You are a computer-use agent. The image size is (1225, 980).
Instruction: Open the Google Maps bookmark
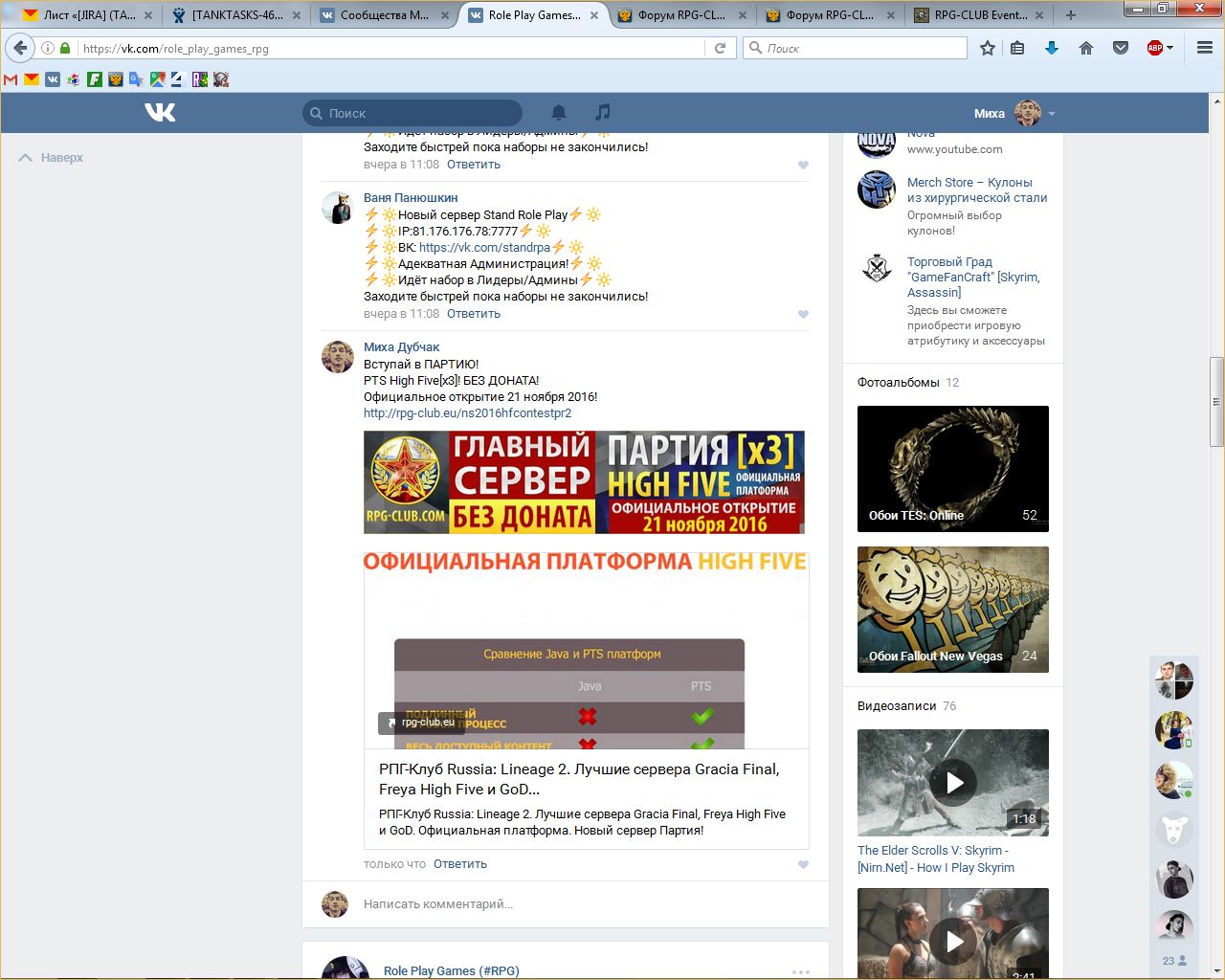158,79
